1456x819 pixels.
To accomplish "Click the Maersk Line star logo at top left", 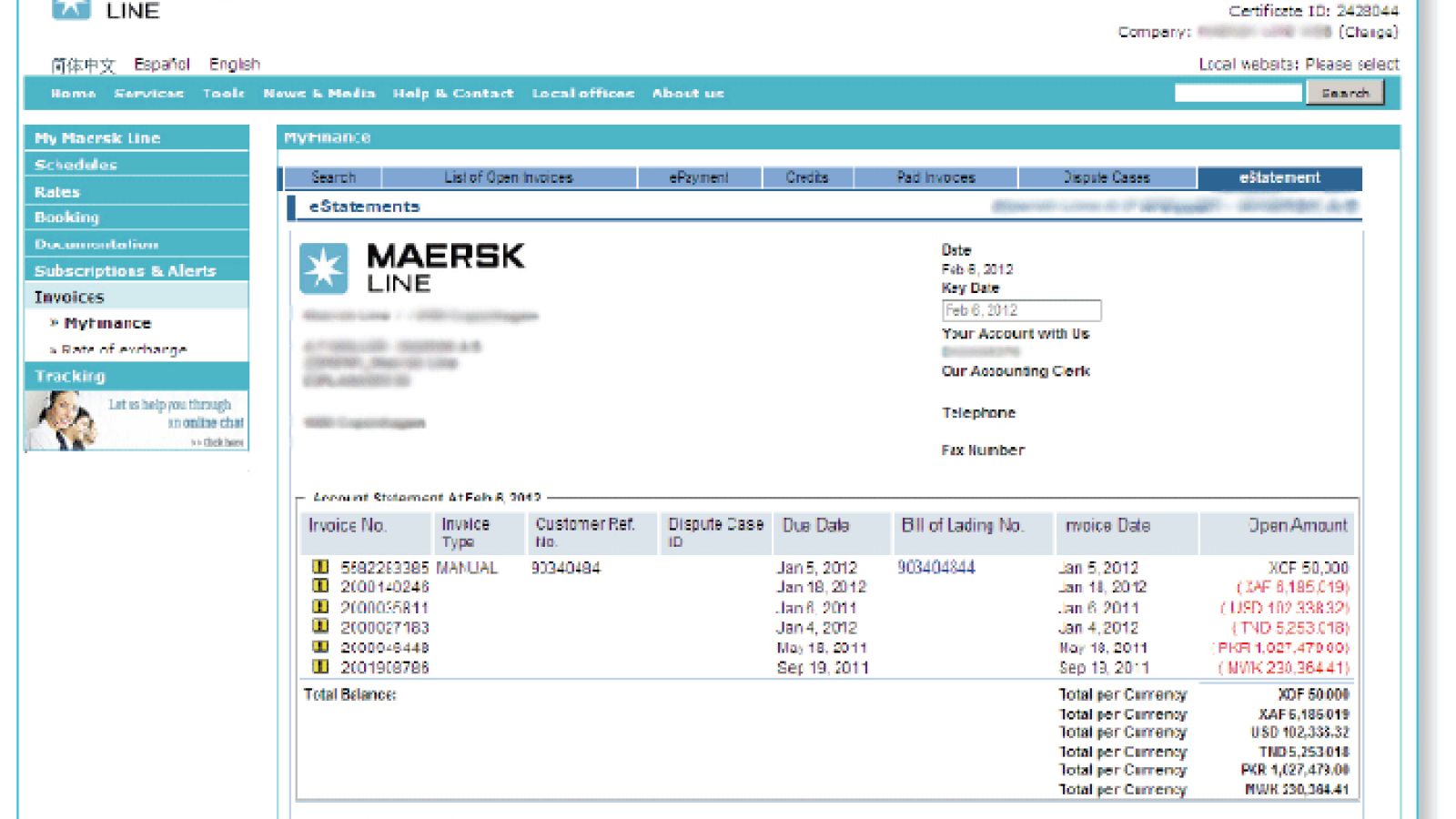I will click(x=71, y=7).
